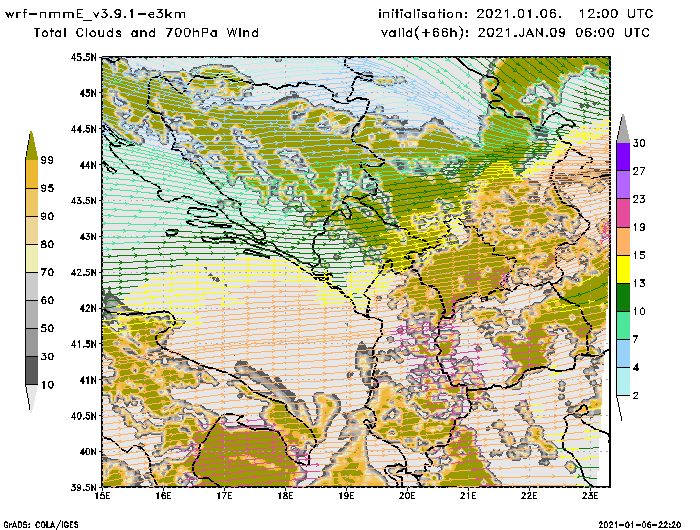Click the 60-70 light gray cloud swatch
Screen dimensions: 700x530
point(32,286)
